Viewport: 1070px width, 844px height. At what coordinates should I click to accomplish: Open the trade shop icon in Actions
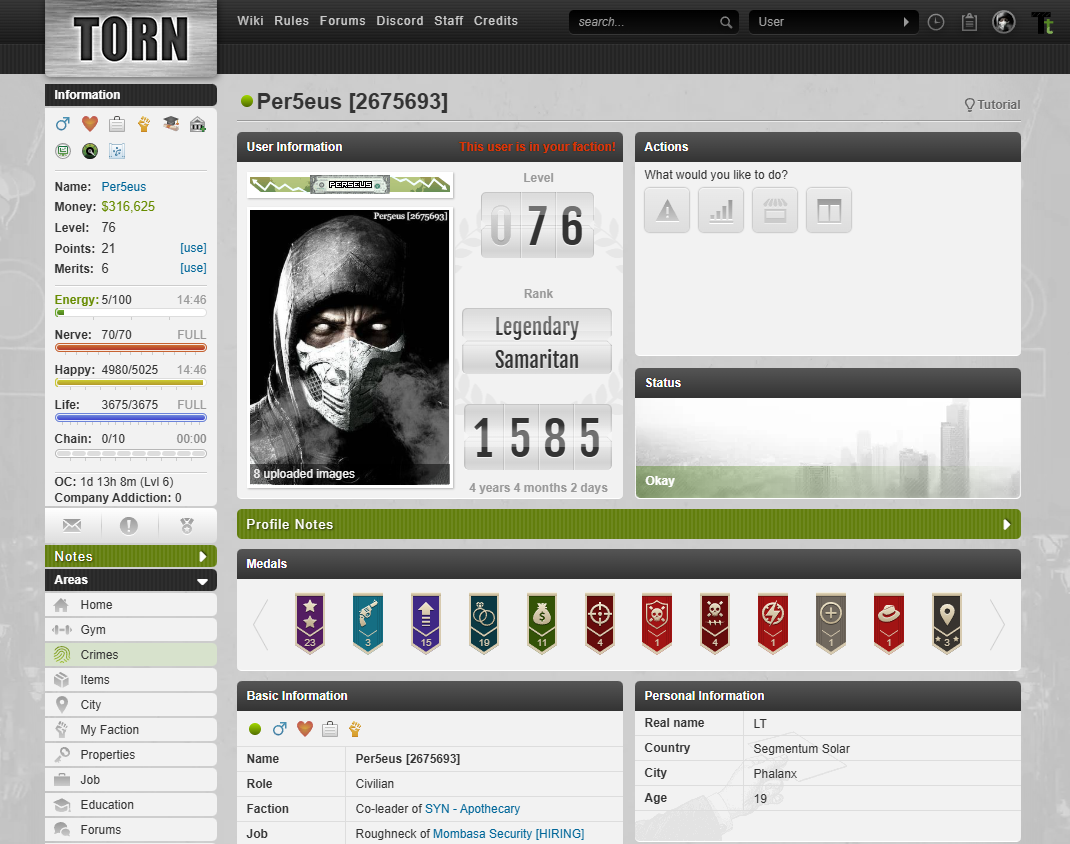click(775, 210)
